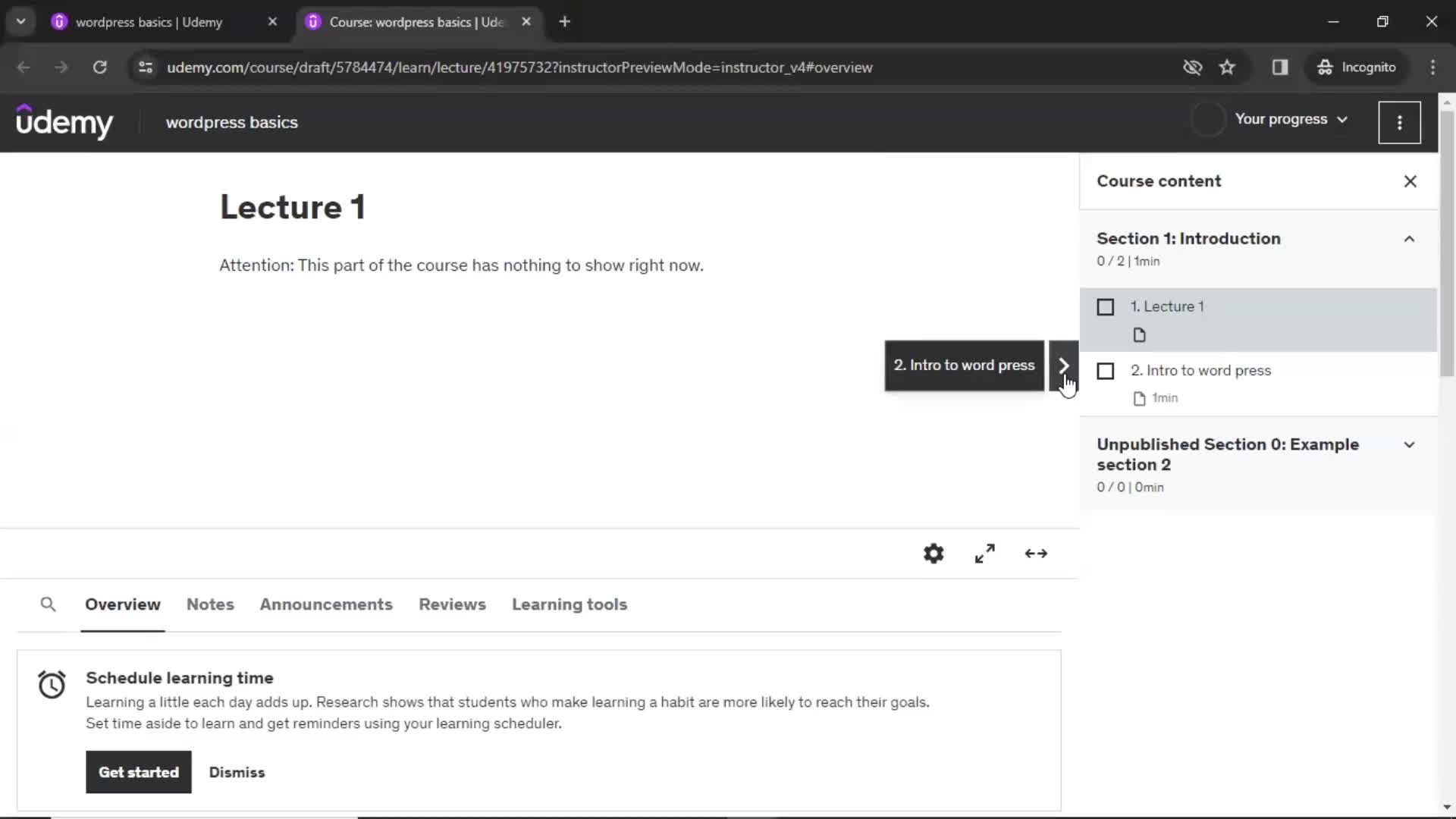1456x819 pixels.
Task: Navigate to next lecture Intro to word press
Action: tap(1063, 365)
